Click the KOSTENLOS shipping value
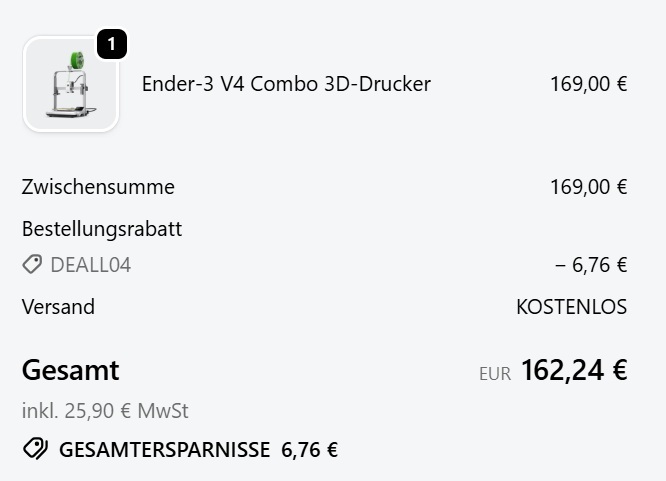 tap(571, 307)
